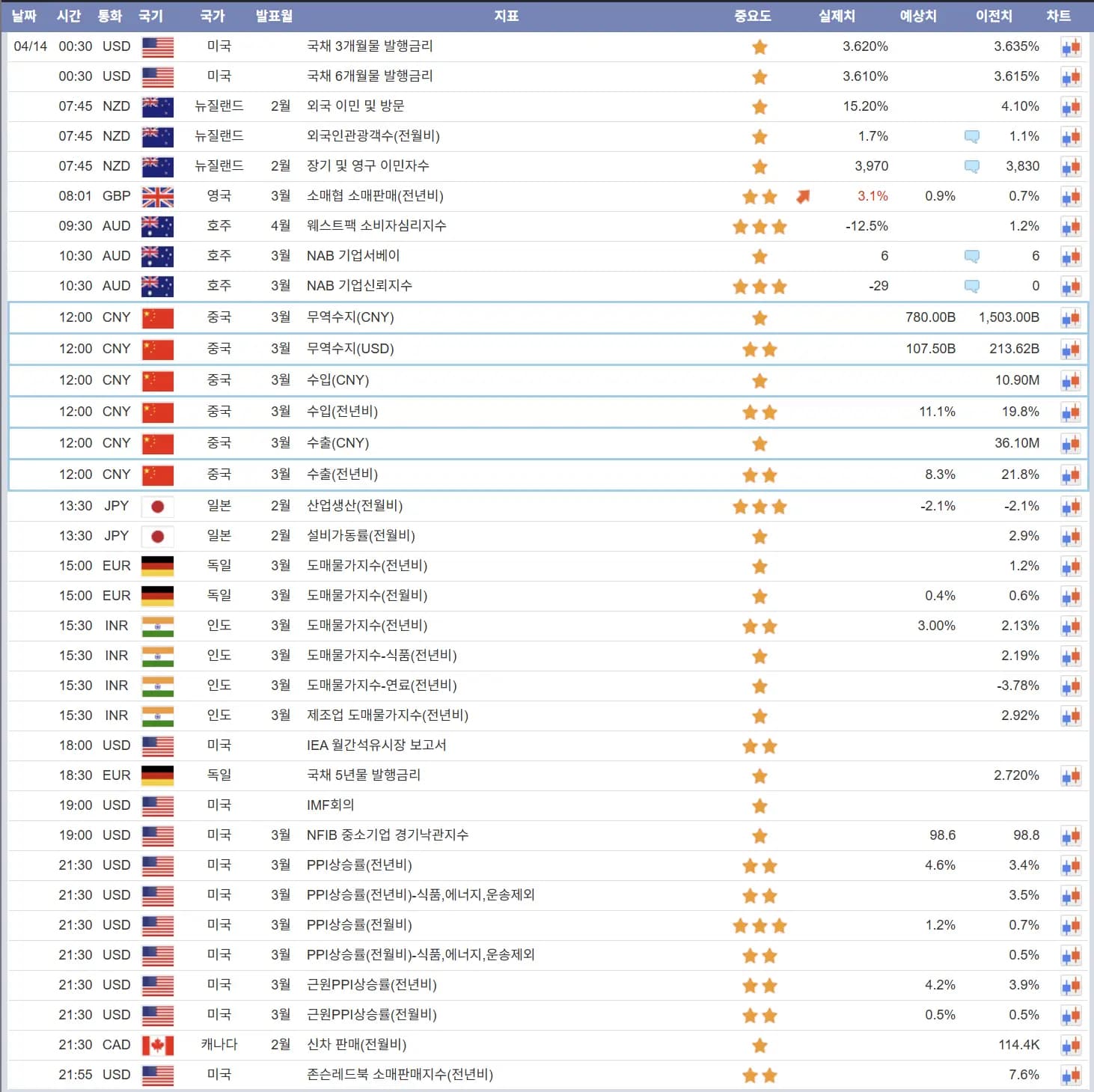Open chart icon for 웨스트팩 소비자심리지수 row

[1071, 227]
